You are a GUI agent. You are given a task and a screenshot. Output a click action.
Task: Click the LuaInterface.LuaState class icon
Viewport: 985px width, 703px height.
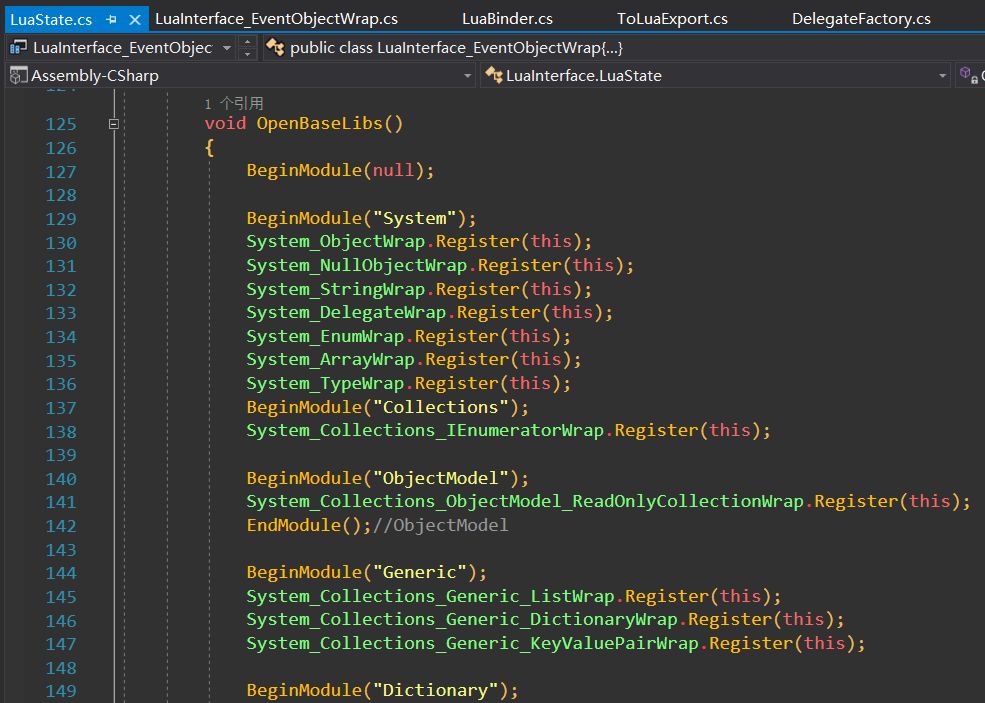pos(494,75)
